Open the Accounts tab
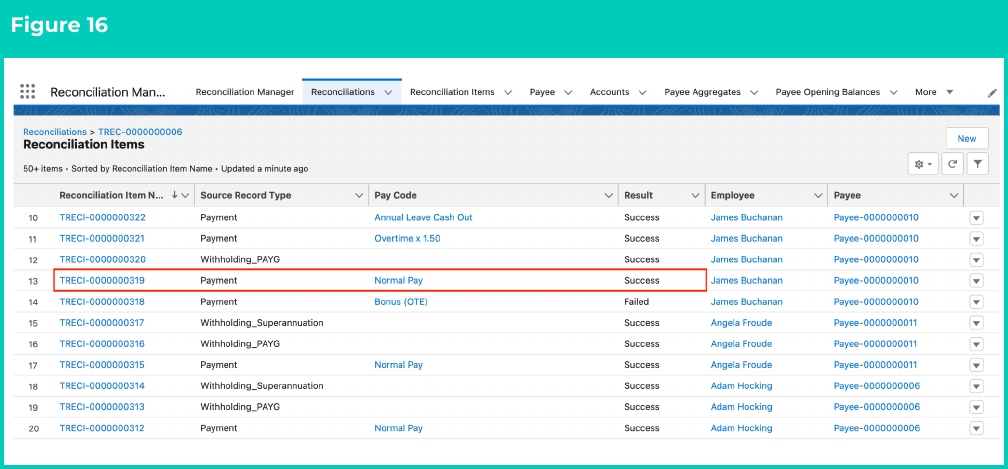The height and width of the screenshot is (469, 1008). (x=609, y=92)
